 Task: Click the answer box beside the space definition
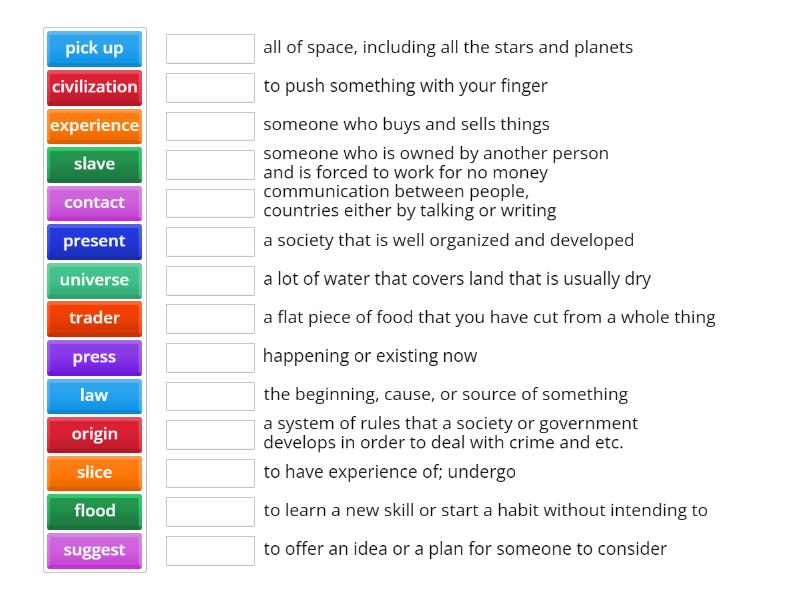coord(210,47)
